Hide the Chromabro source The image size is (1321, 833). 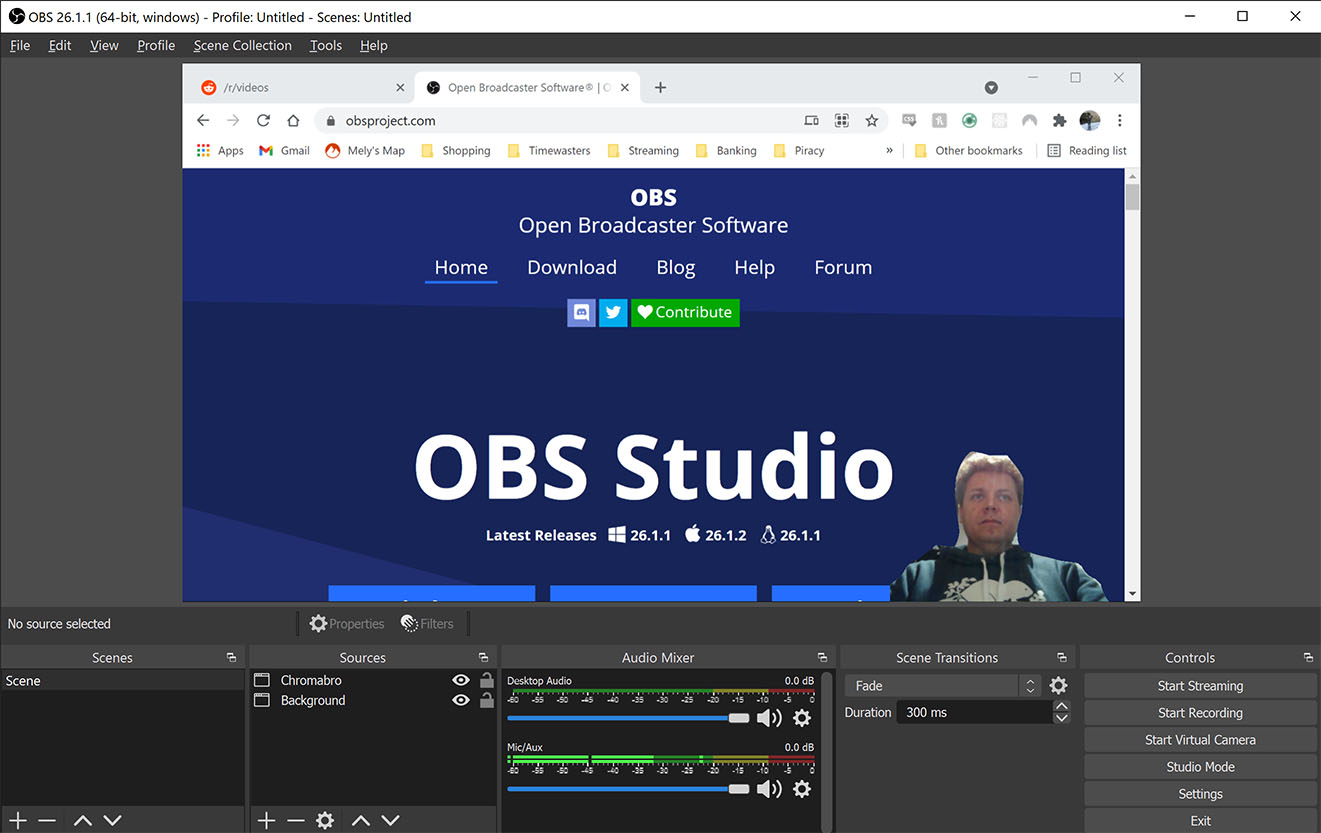(461, 680)
